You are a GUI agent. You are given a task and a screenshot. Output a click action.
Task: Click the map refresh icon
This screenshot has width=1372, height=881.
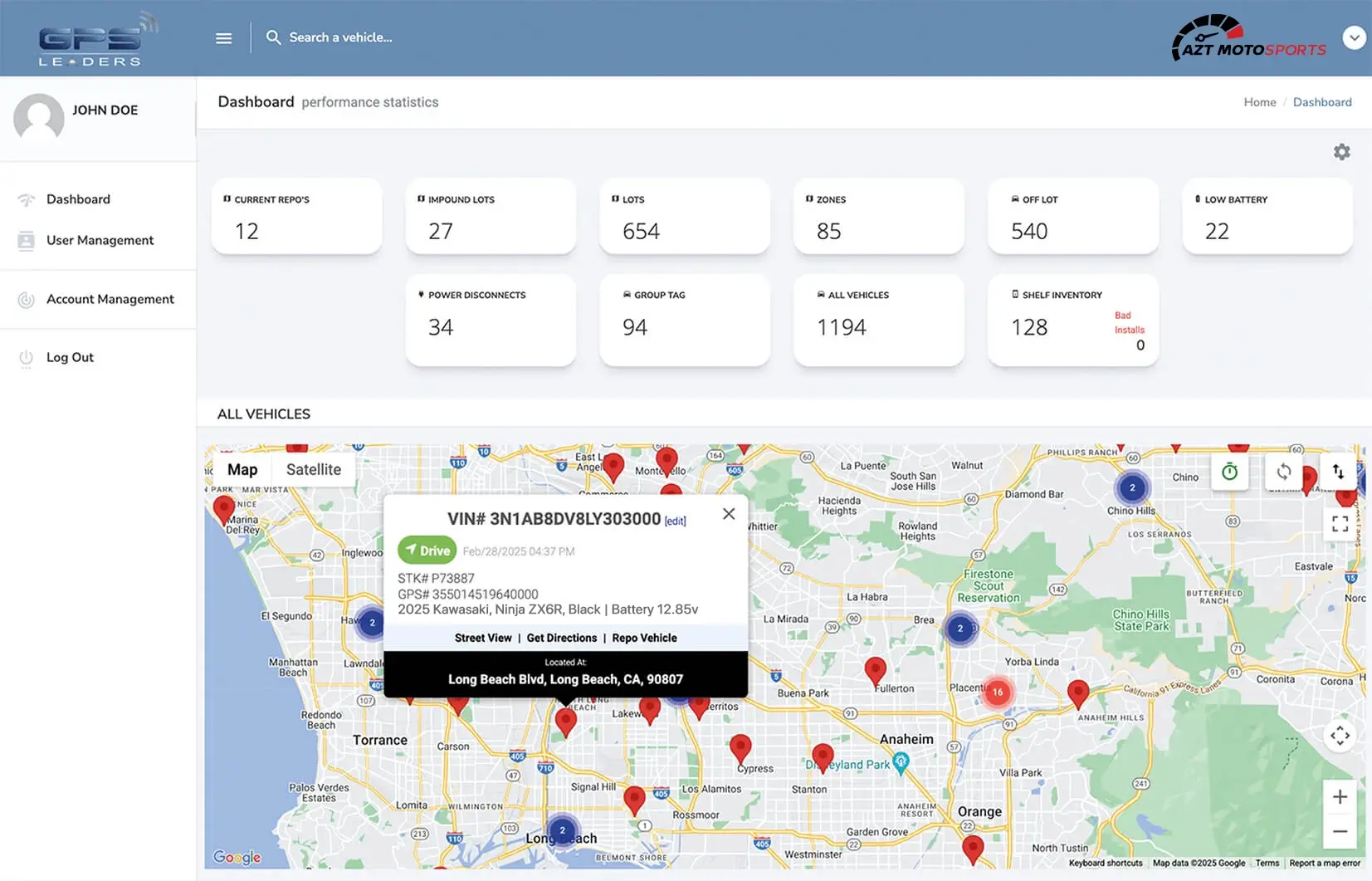tap(1283, 472)
